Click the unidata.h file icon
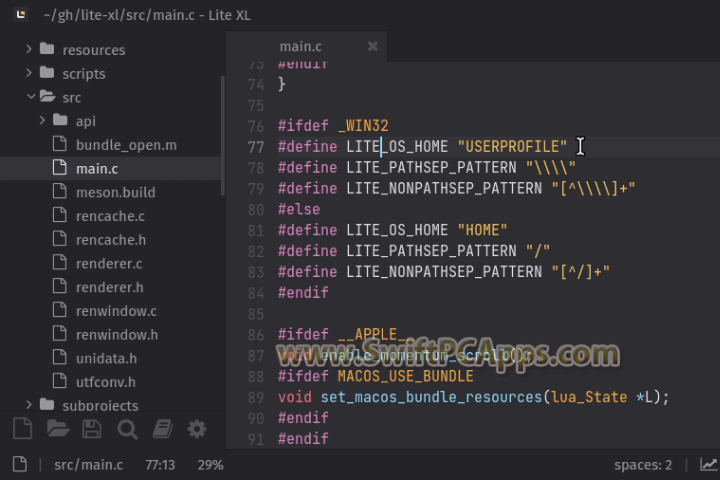 60,358
